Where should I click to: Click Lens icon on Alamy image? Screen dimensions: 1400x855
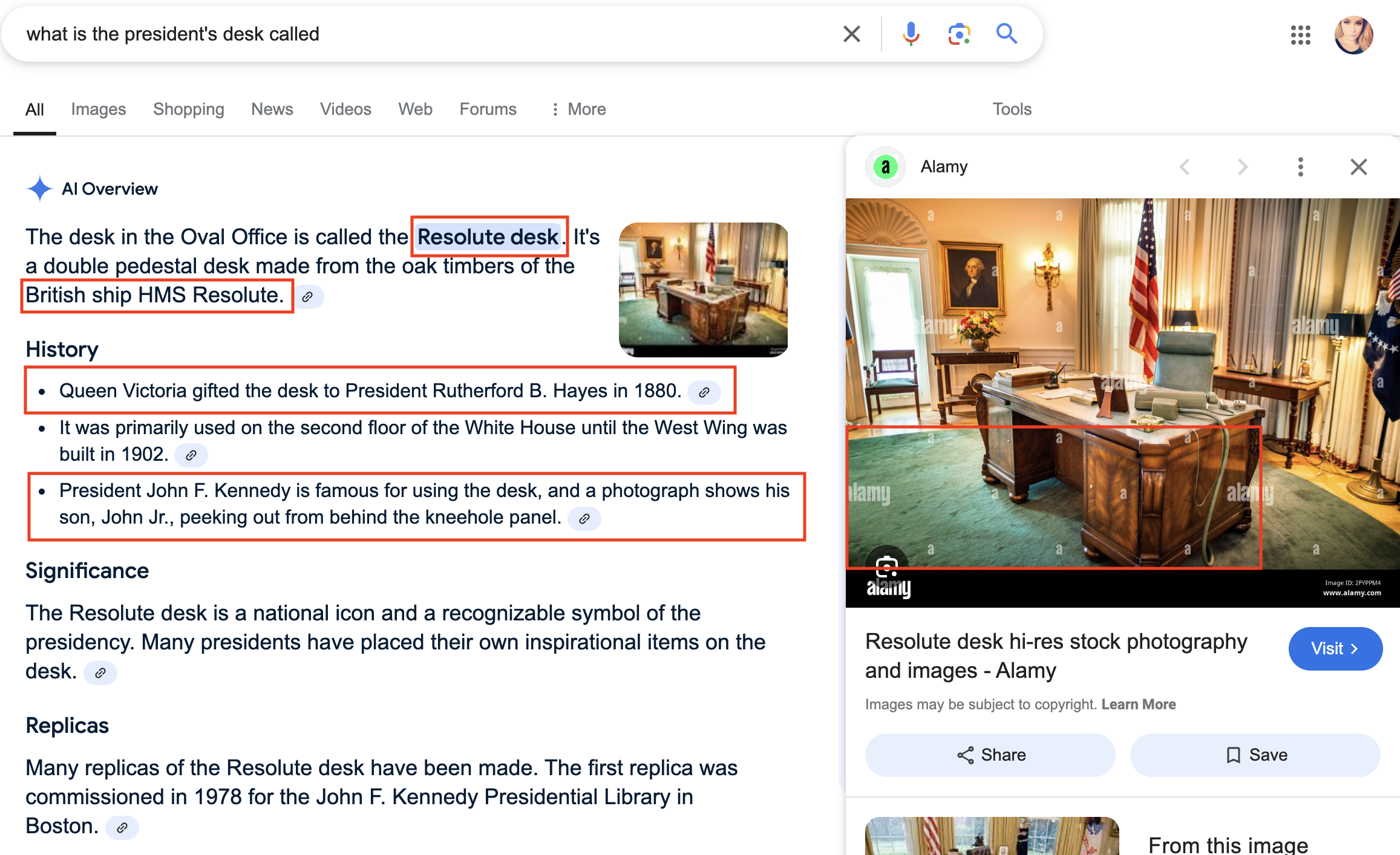(x=886, y=567)
